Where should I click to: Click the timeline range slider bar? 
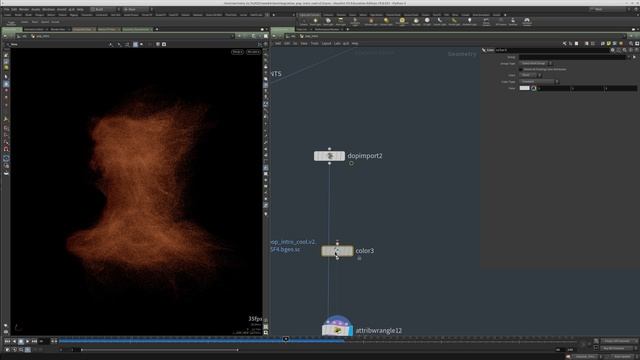[159, 350]
